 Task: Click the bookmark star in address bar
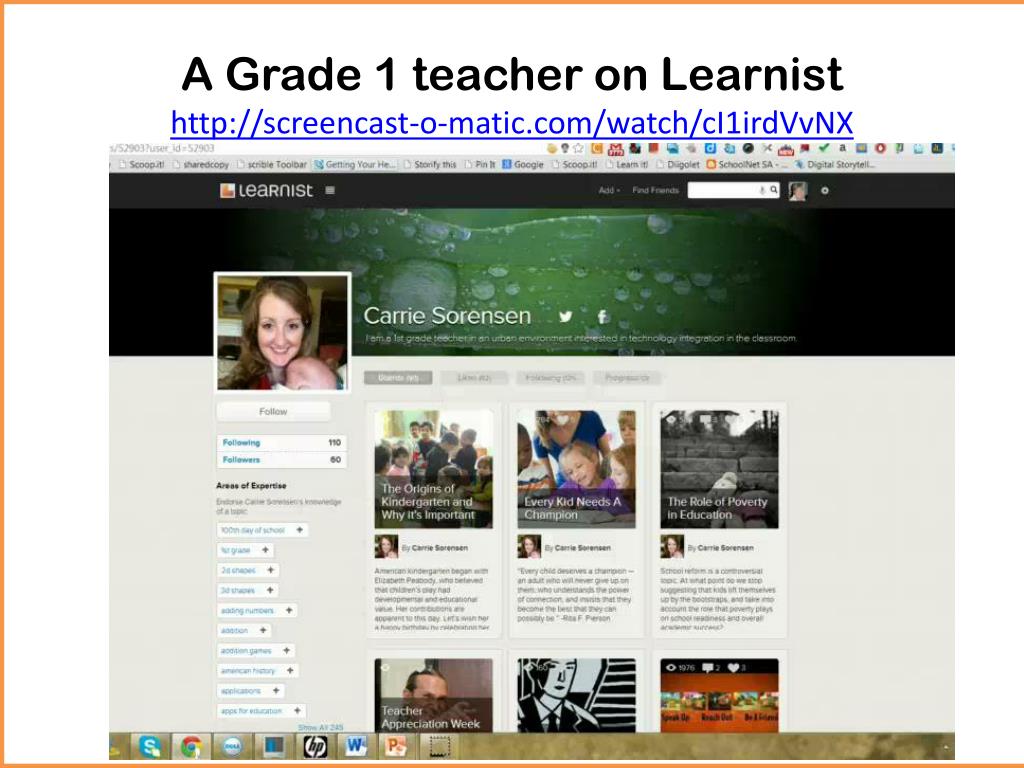pyautogui.click(x=578, y=148)
